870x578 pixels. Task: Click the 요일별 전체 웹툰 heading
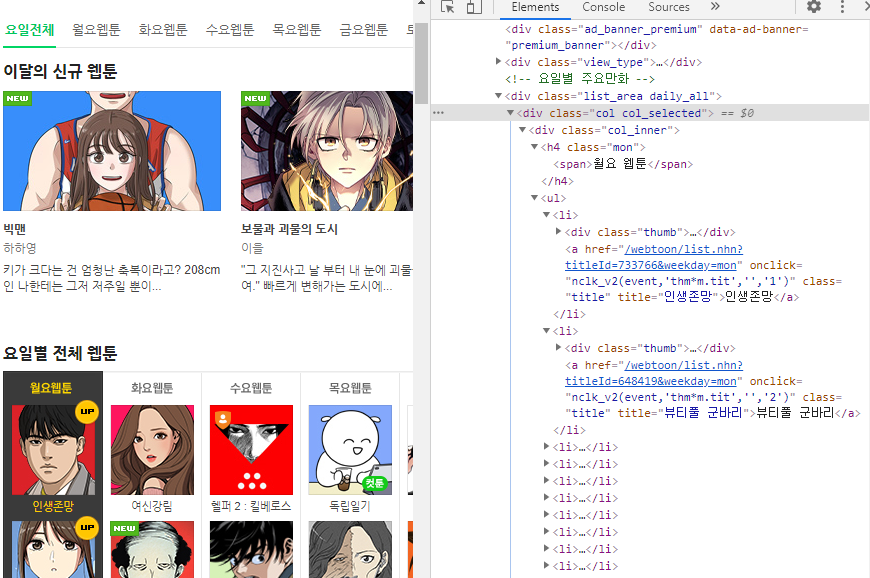coord(60,353)
